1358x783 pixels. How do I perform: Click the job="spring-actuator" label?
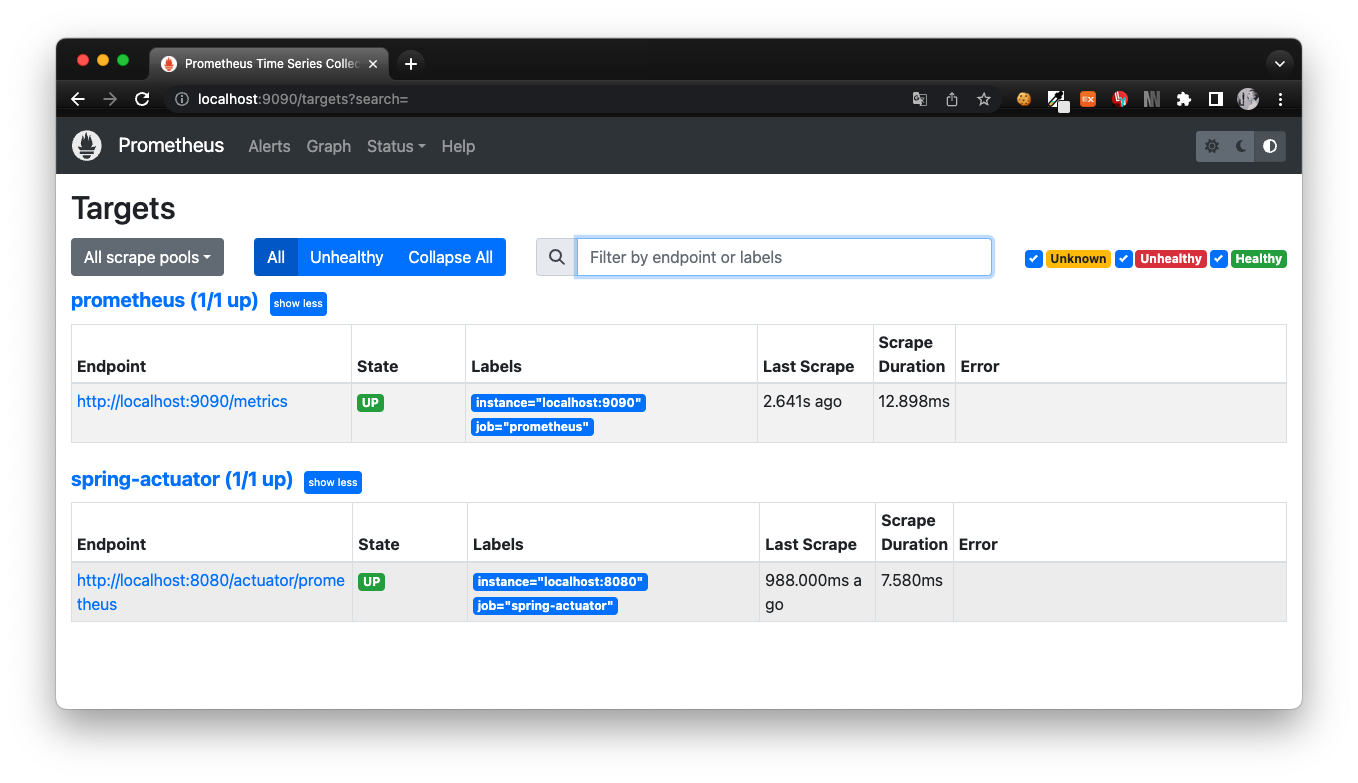[545, 606]
